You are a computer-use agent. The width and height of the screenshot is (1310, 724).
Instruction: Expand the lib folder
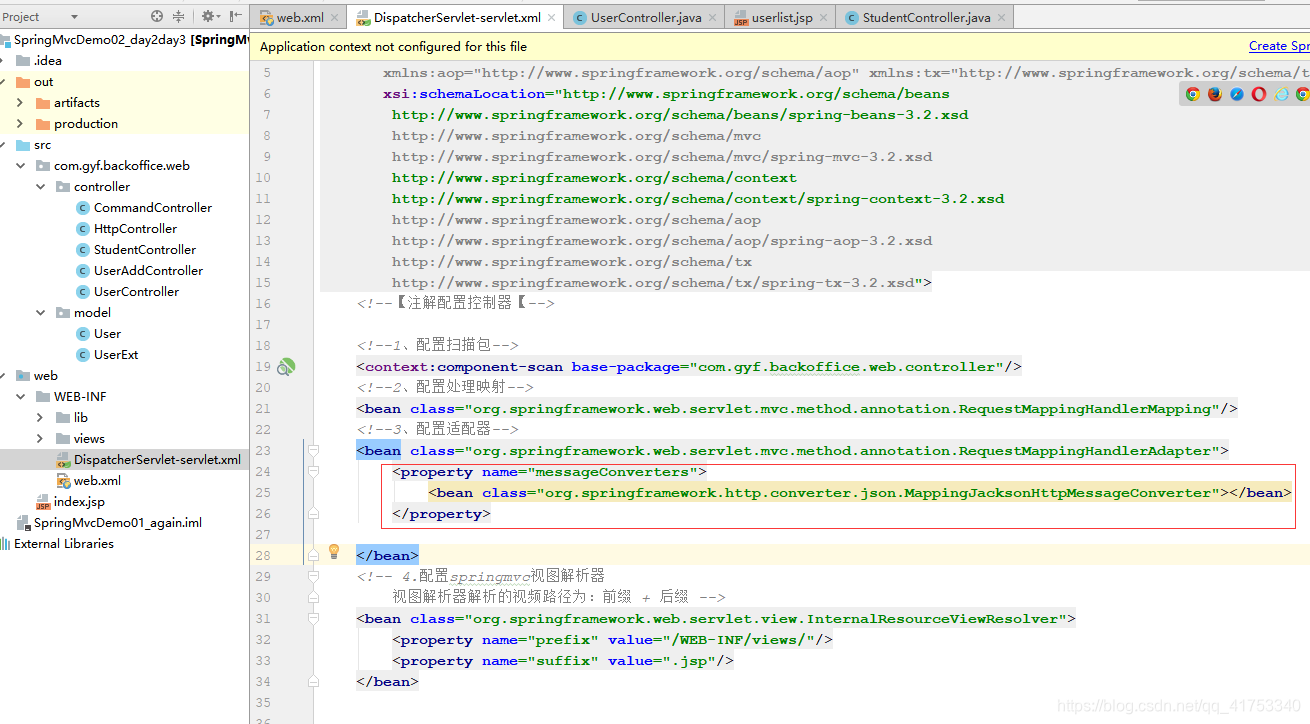click(41, 418)
